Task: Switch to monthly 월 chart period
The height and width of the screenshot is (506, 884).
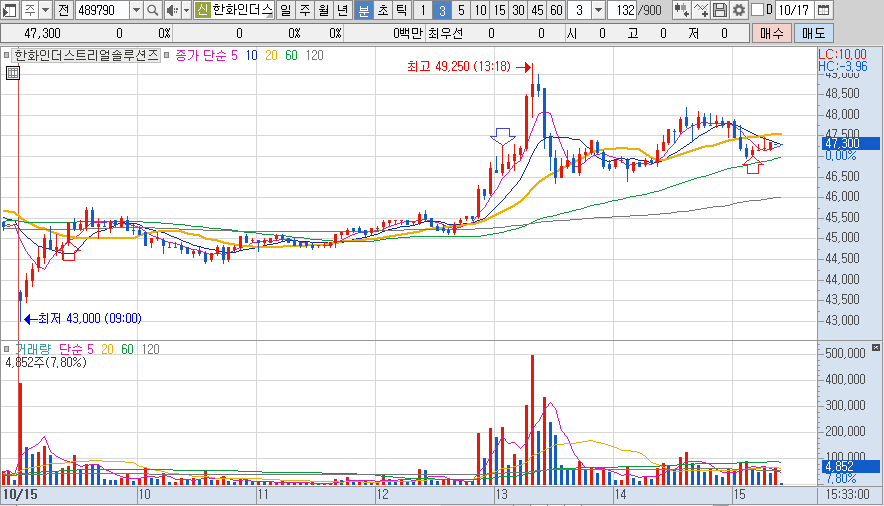Action: pos(324,10)
